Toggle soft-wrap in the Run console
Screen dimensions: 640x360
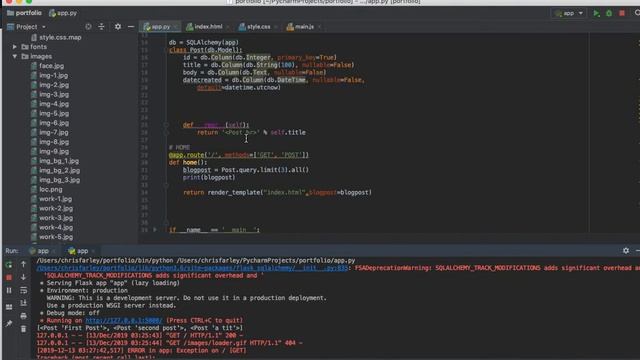pyautogui.click(x=23, y=290)
